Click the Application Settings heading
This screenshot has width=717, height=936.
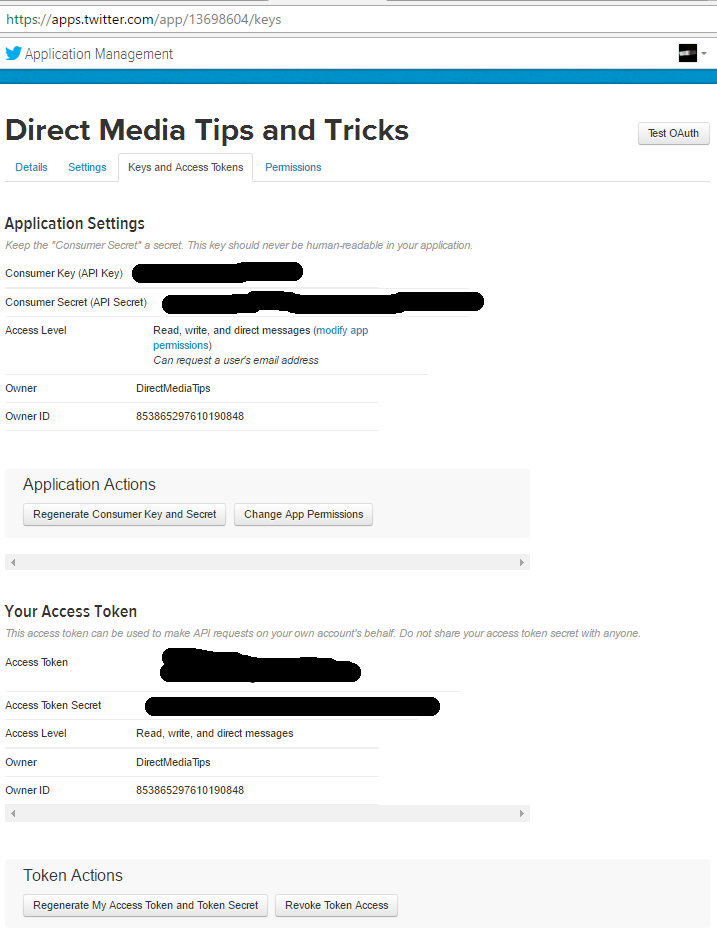click(x=75, y=223)
